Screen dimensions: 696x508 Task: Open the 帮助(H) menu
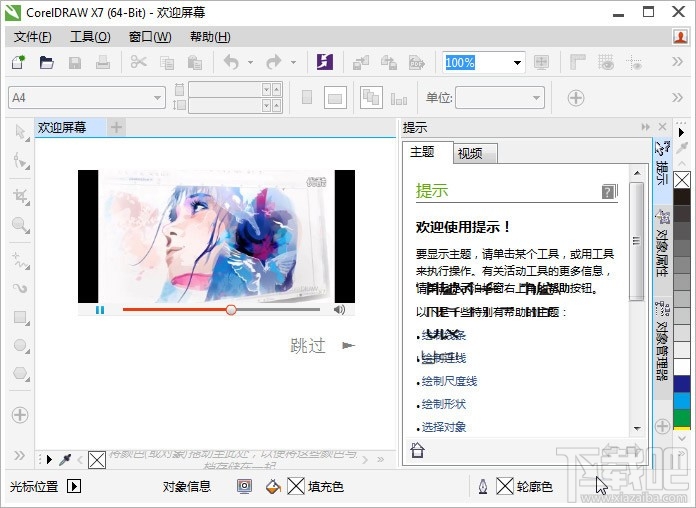(x=210, y=37)
